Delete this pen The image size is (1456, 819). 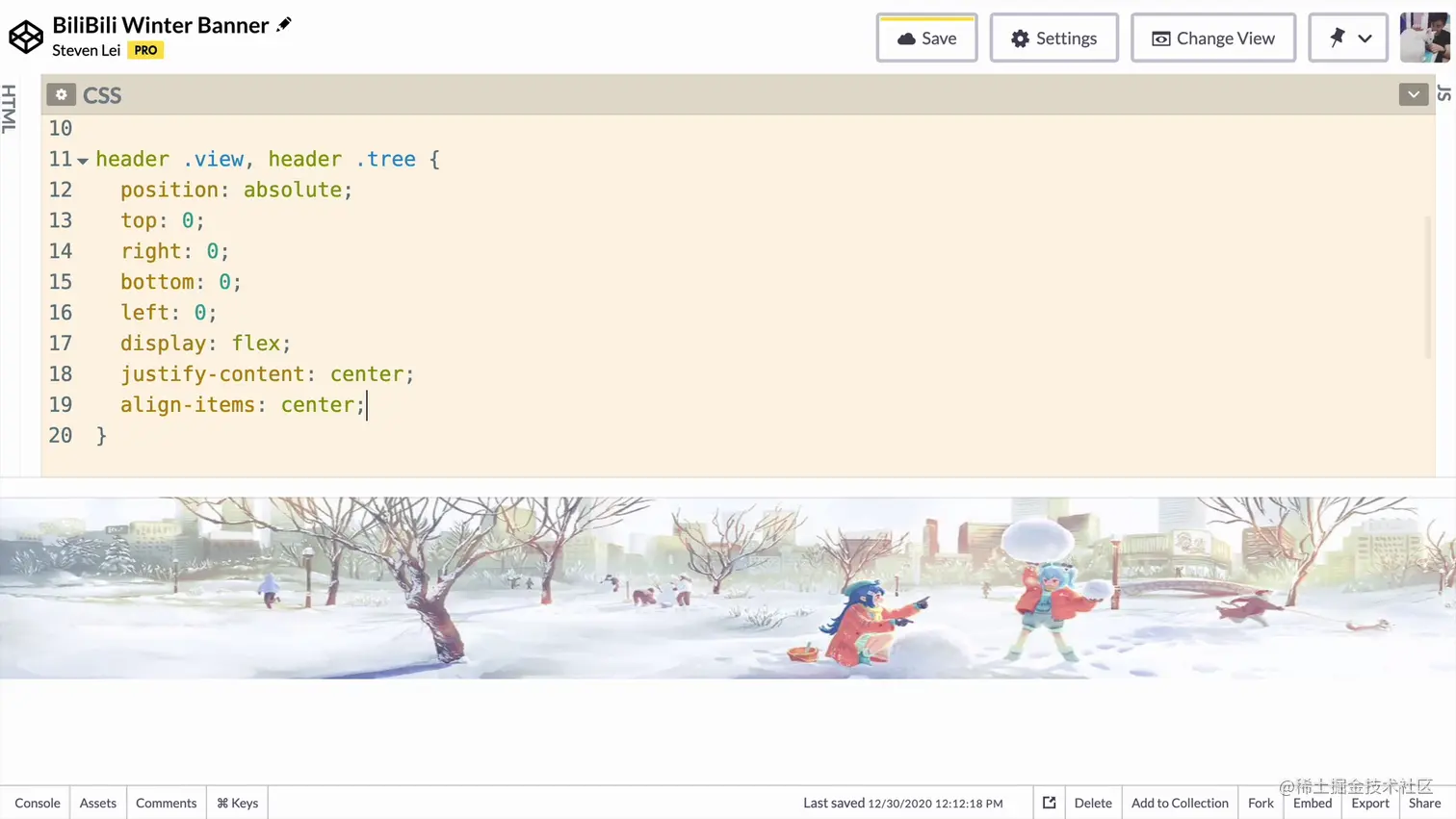pos(1093,803)
